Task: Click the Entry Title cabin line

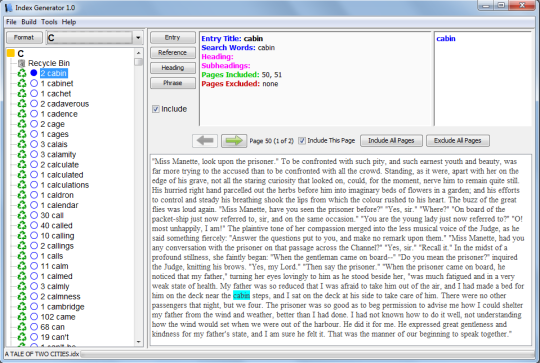Action: (x=232, y=39)
